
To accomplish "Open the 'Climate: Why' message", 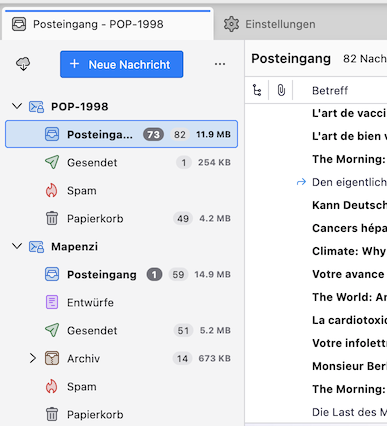I will [349, 251].
